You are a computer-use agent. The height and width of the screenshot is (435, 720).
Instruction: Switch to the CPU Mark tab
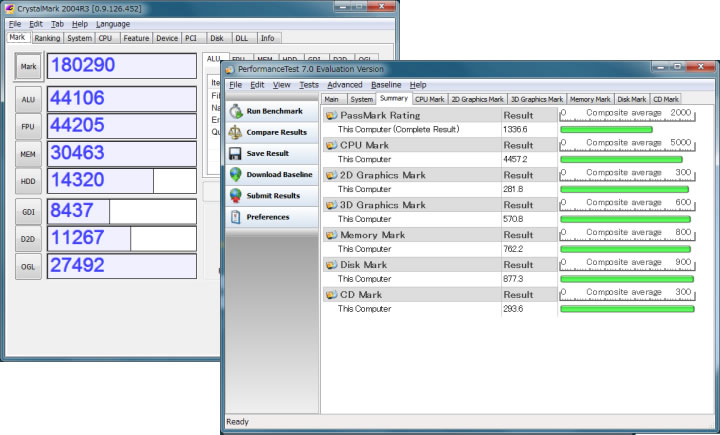click(430, 99)
